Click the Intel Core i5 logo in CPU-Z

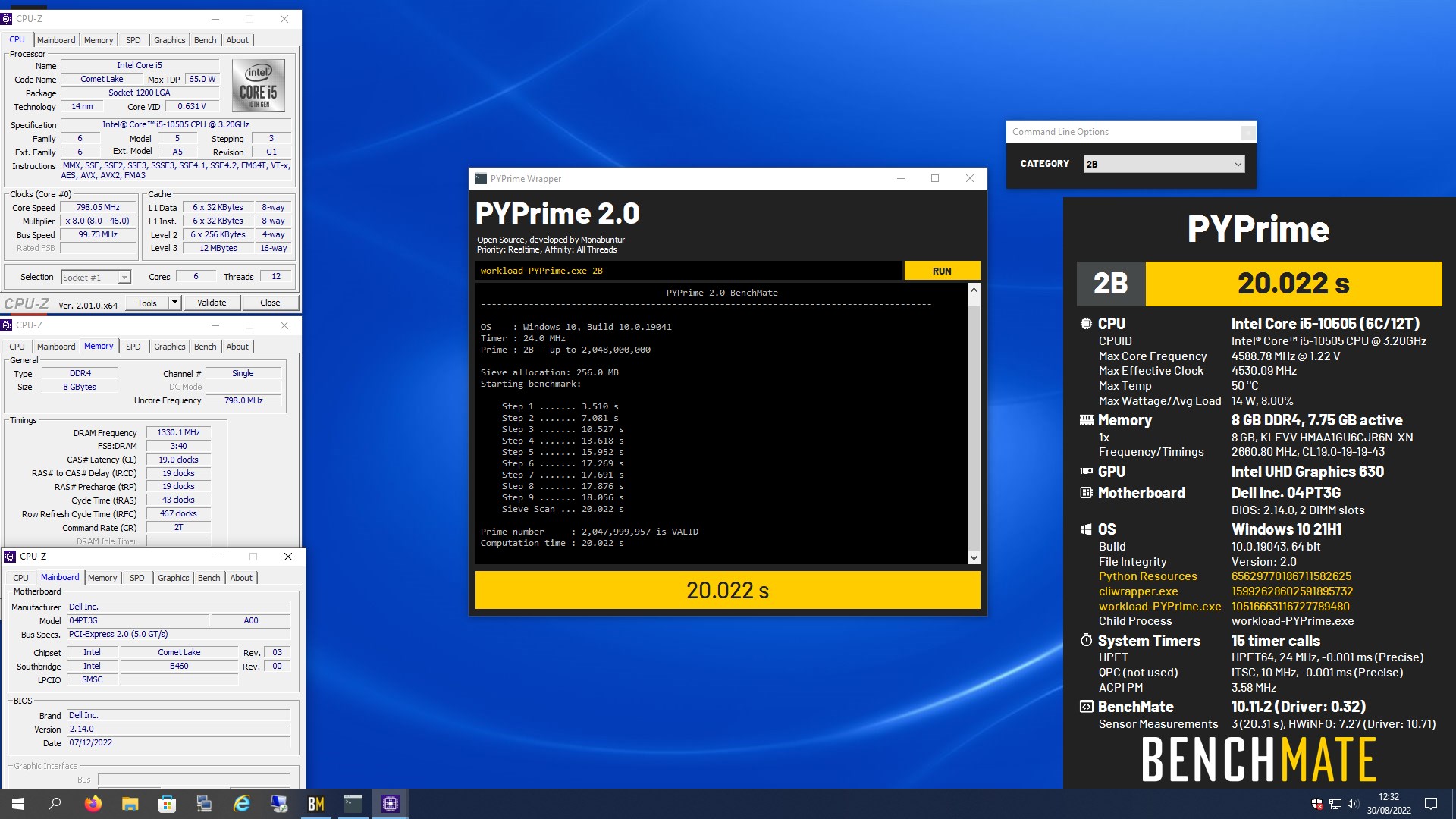click(x=259, y=86)
